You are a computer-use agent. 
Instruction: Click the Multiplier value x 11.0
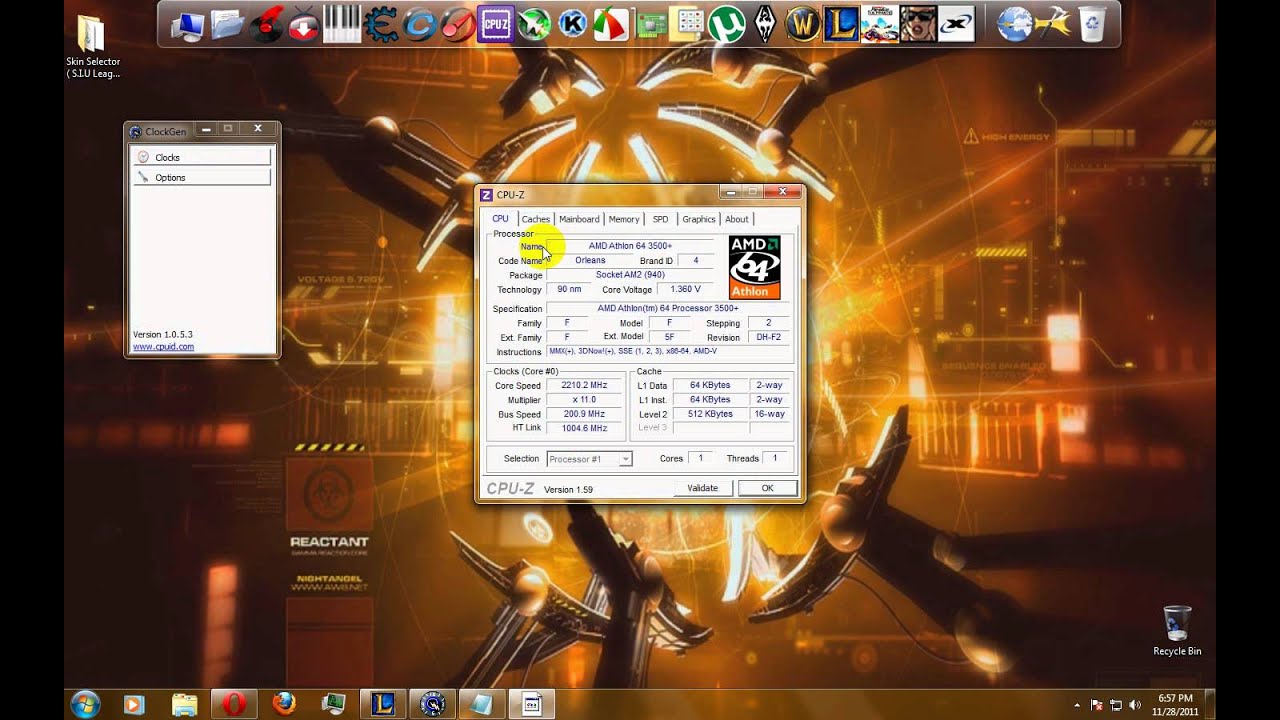[584, 400]
